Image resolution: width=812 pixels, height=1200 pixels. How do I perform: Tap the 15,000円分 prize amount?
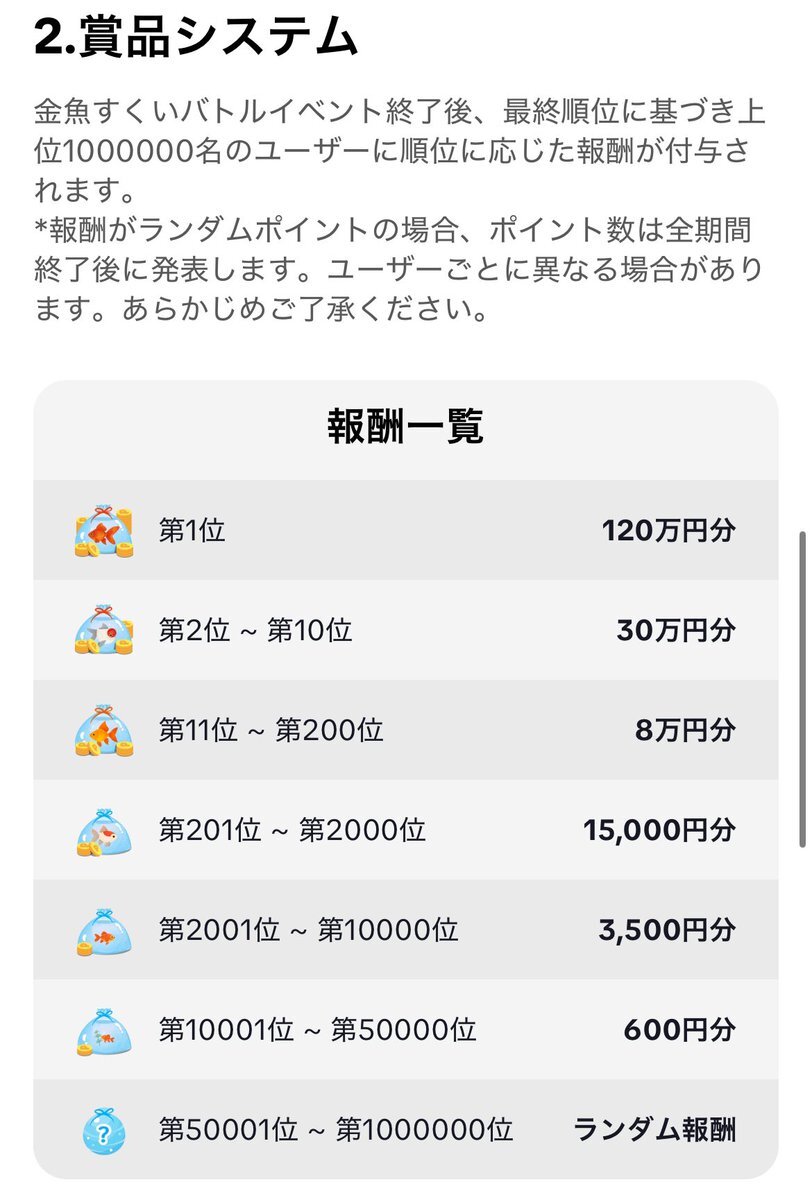(x=660, y=830)
